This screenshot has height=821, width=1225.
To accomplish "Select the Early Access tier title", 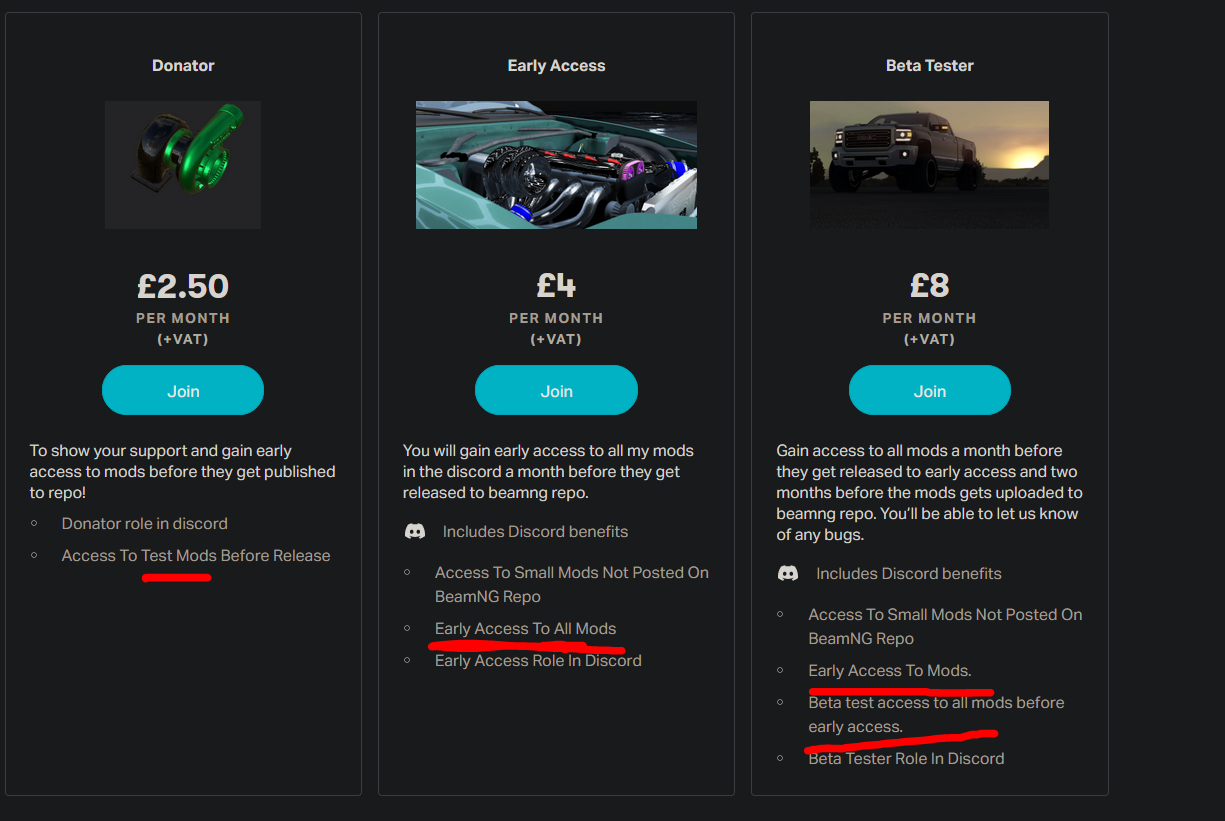I will (556, 66).
